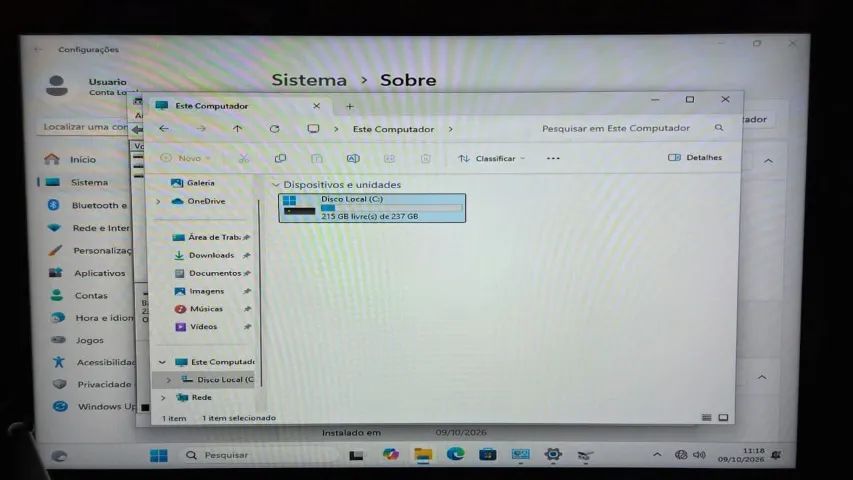The height and width of the screenshot is (480, 853).
Task: Open Microsoft Edge from taskbar
Action: [455, 454]
